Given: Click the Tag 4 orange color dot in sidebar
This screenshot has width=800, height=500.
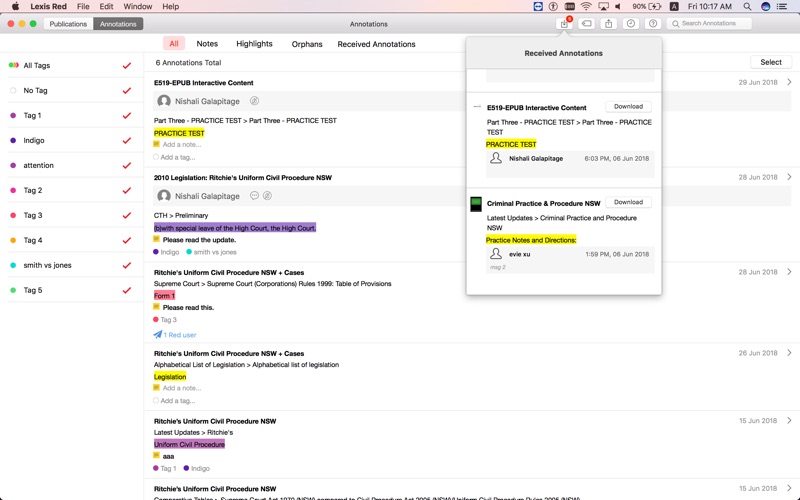Looking at the screenshot, I should coord(13,240).
